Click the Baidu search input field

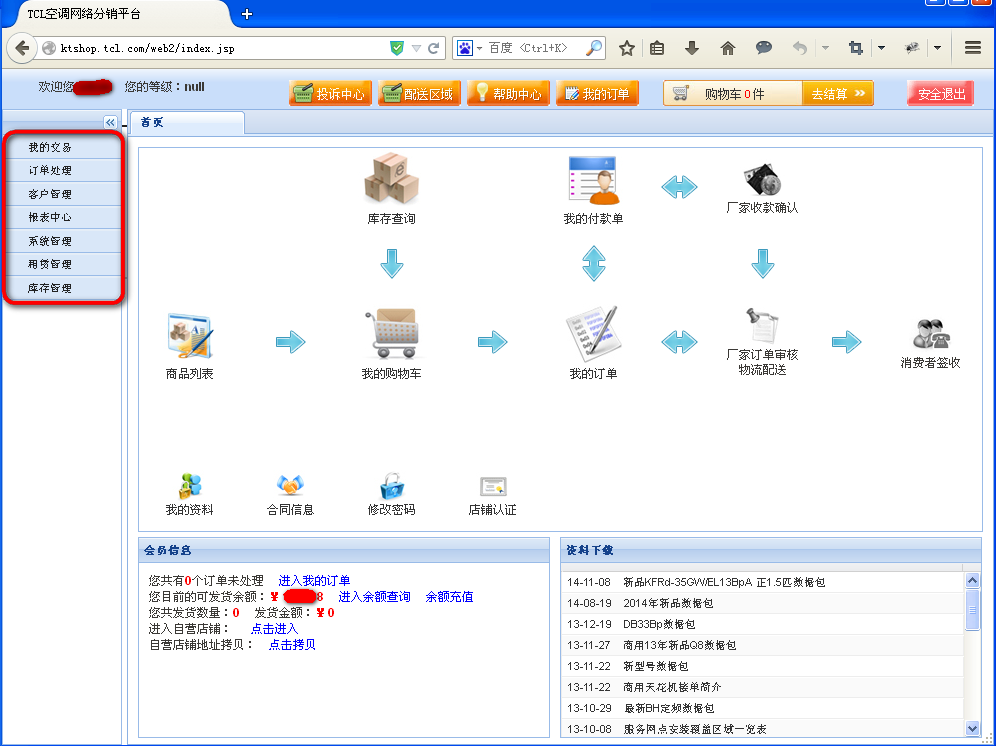[535, 48]
